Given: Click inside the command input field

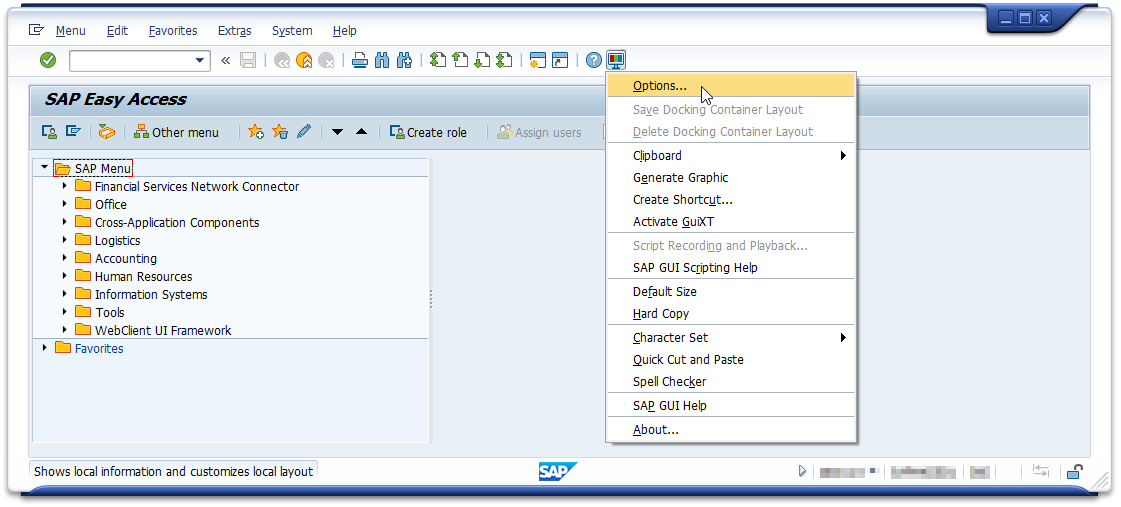Looking at the screenshot, I should tap(132, 61).
